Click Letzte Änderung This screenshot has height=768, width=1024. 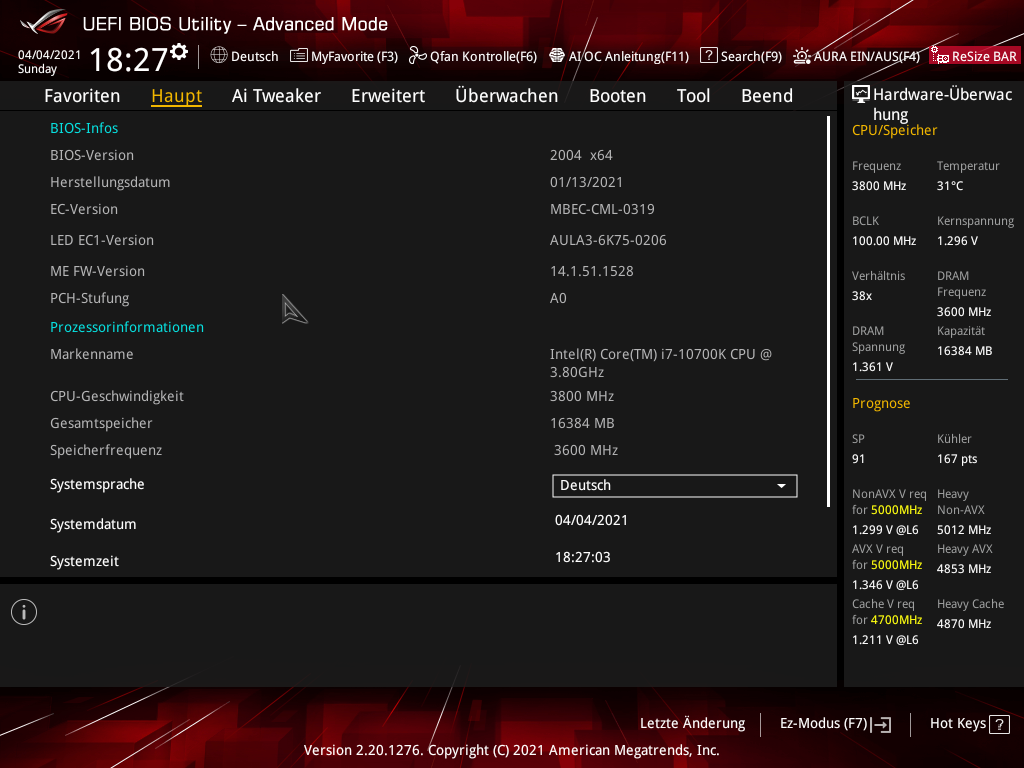click(x=692, y=724)
